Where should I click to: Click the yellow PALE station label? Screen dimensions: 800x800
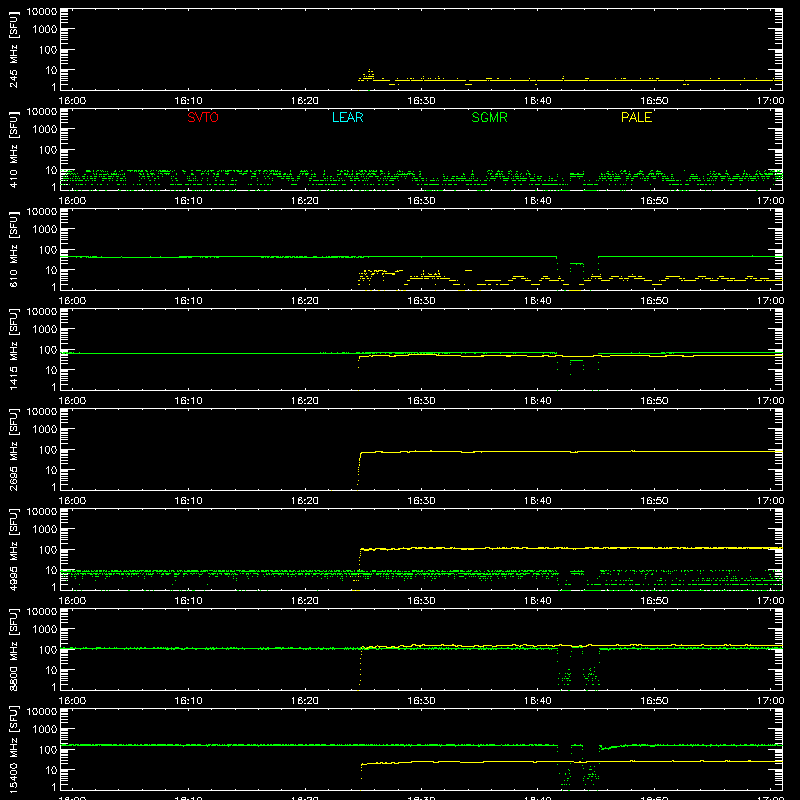click(636, 117)
